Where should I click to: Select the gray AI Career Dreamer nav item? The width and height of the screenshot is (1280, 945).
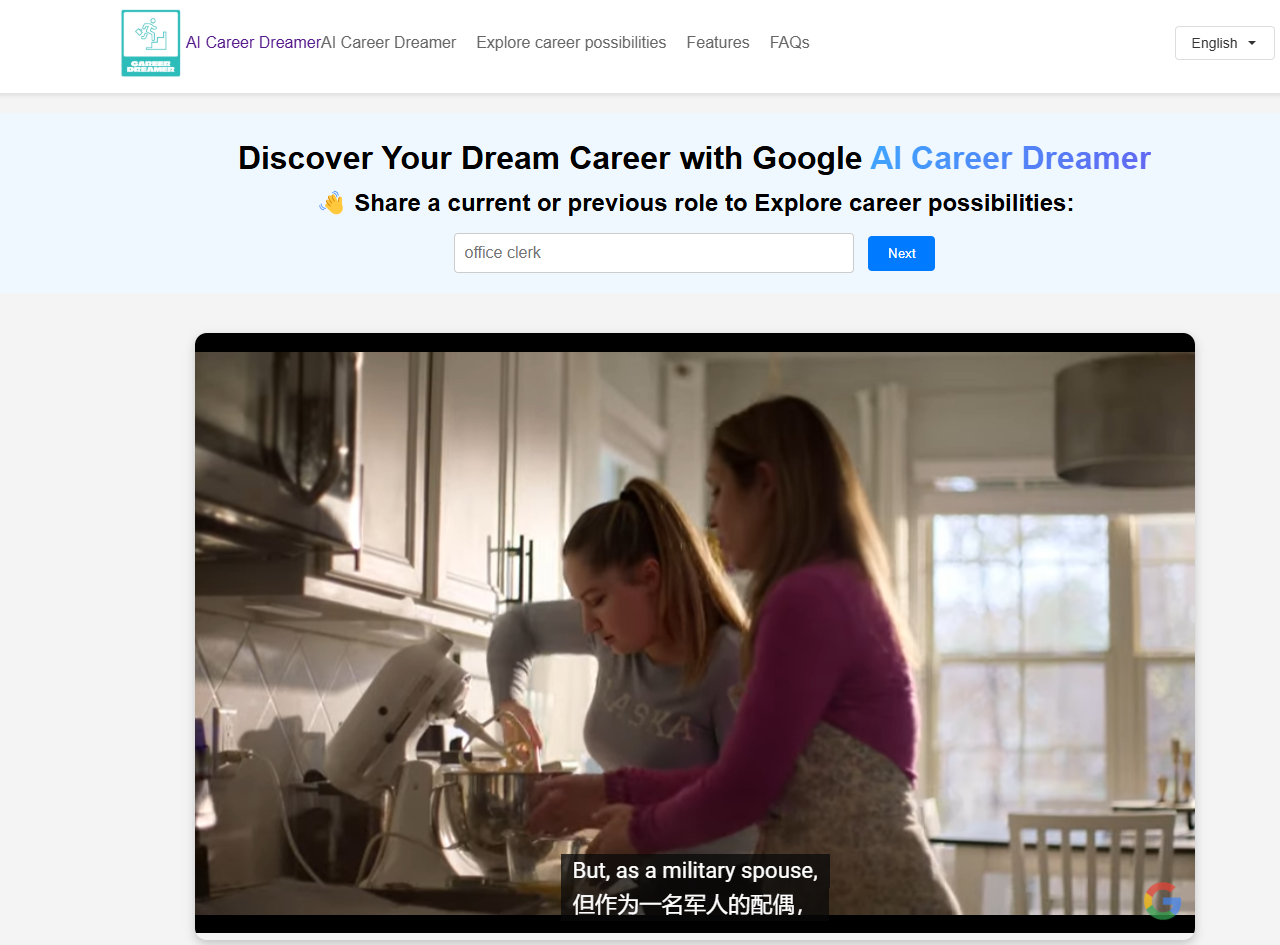(388, 42)
